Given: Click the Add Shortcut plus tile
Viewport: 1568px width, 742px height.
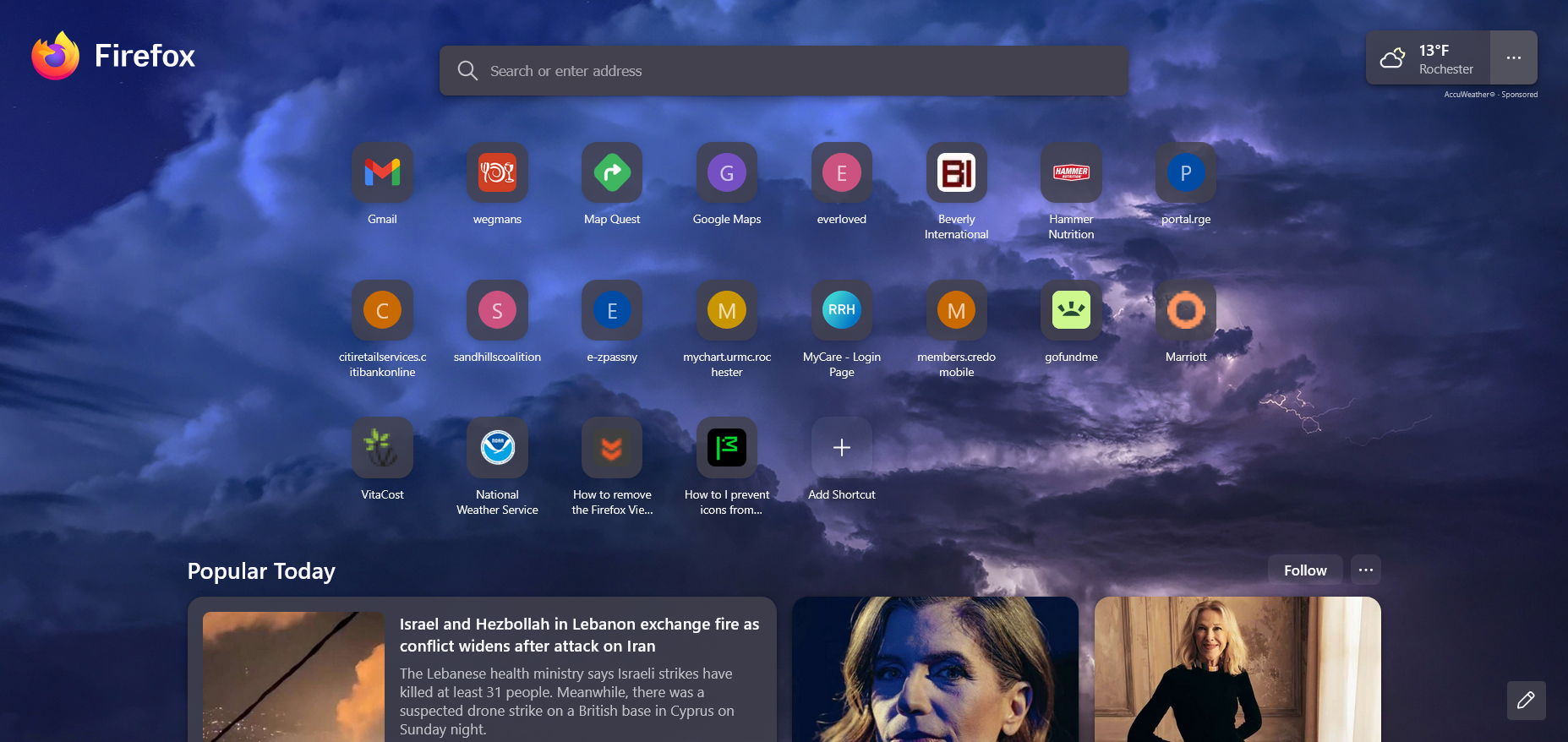Looking at the screenshot, I should (x=842, y=448).
